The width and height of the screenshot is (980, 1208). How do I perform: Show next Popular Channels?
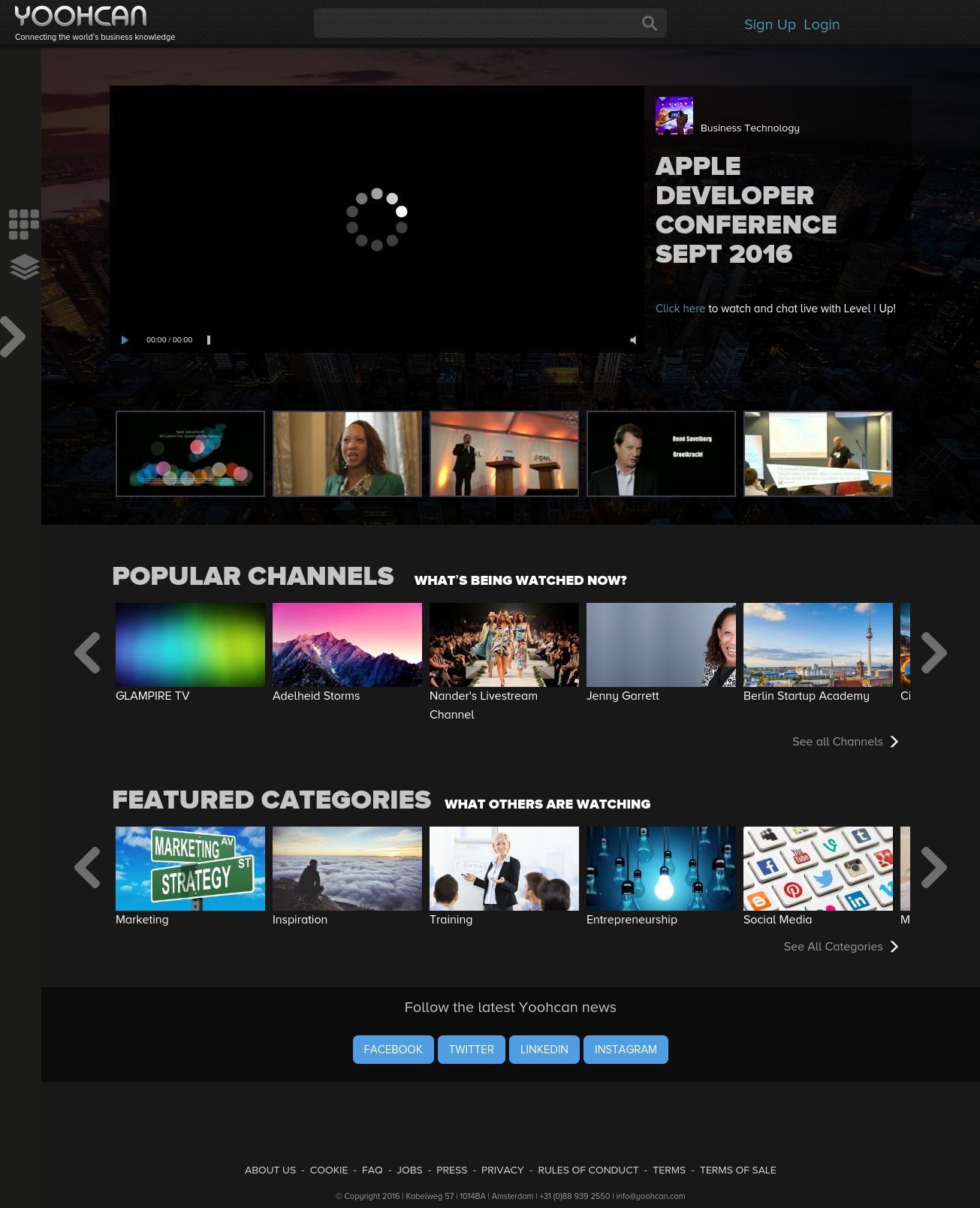(933, 652)
